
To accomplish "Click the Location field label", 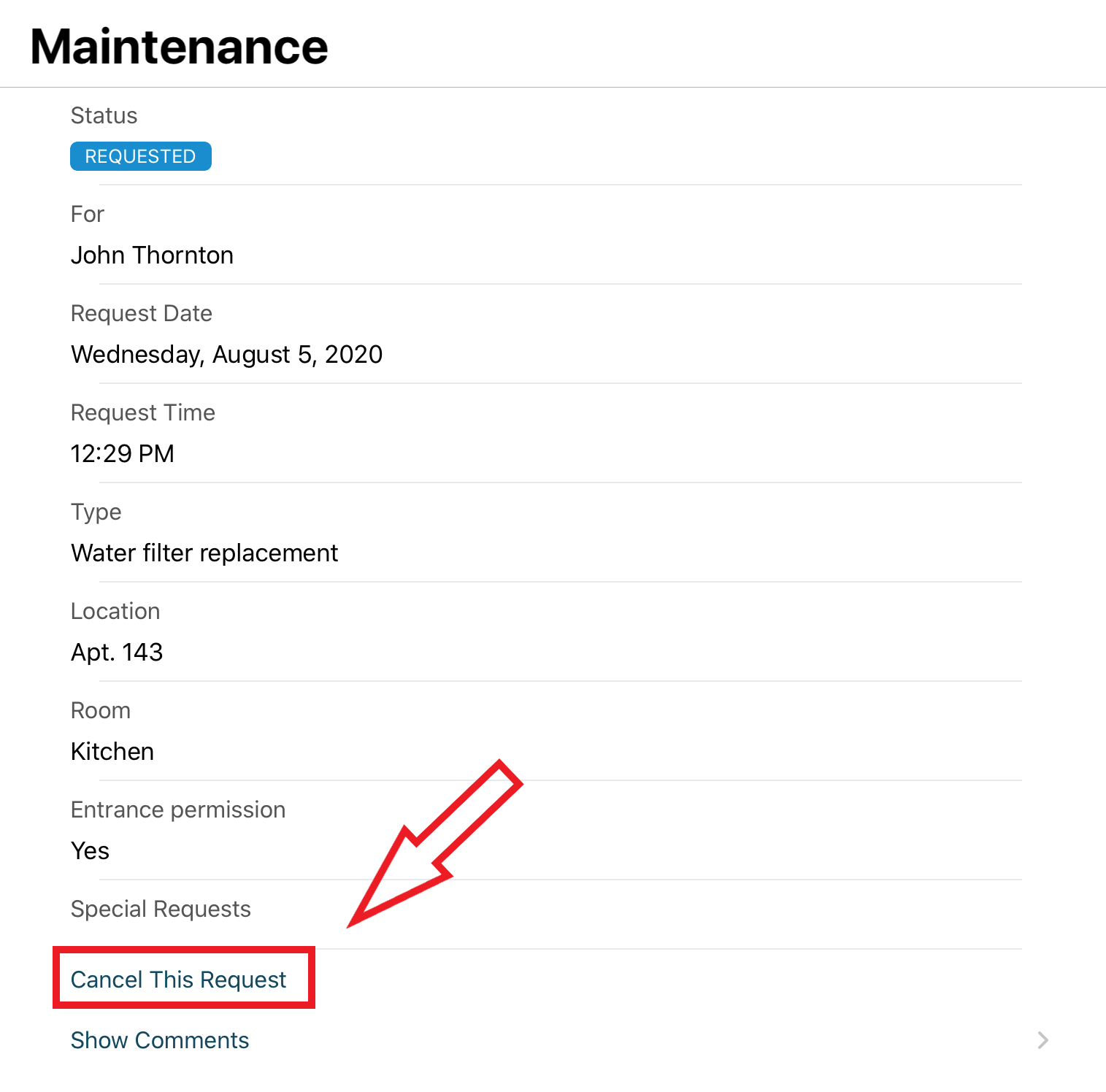I will point(115,611).
